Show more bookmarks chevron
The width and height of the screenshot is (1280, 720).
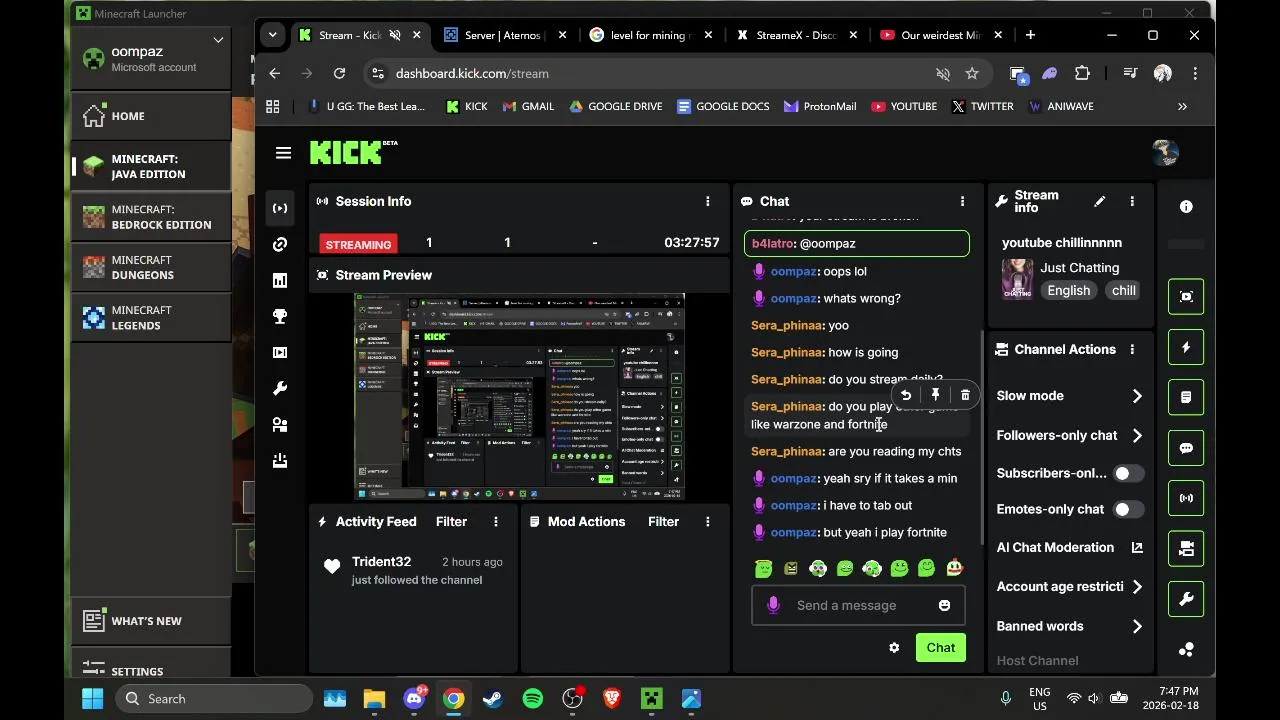coord(1182,106)
